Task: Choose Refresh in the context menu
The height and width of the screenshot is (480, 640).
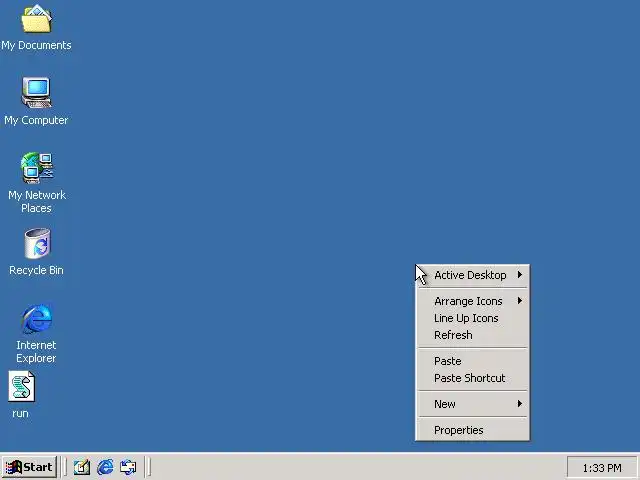Action: coord(473,335)
